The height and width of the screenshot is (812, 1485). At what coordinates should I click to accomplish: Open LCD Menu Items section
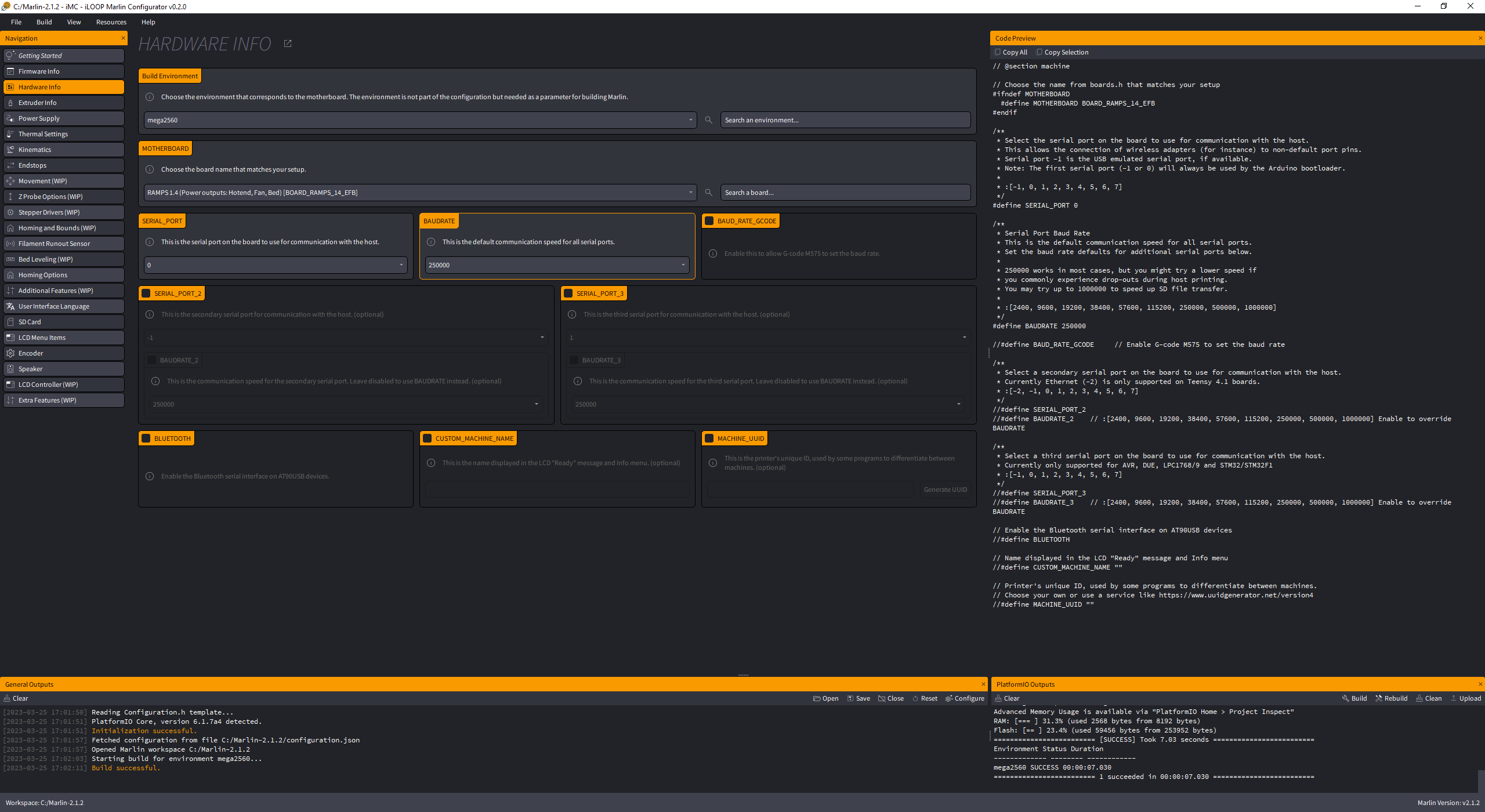click(64, 338)
